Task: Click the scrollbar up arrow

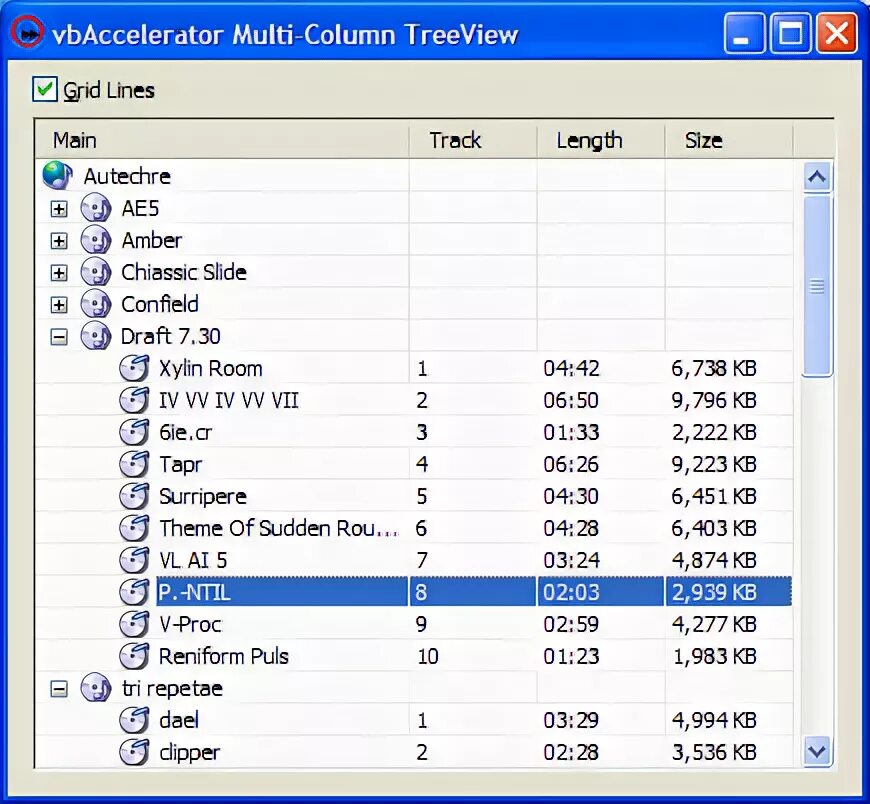Action: pyautogui.click(x=817, y=176)
